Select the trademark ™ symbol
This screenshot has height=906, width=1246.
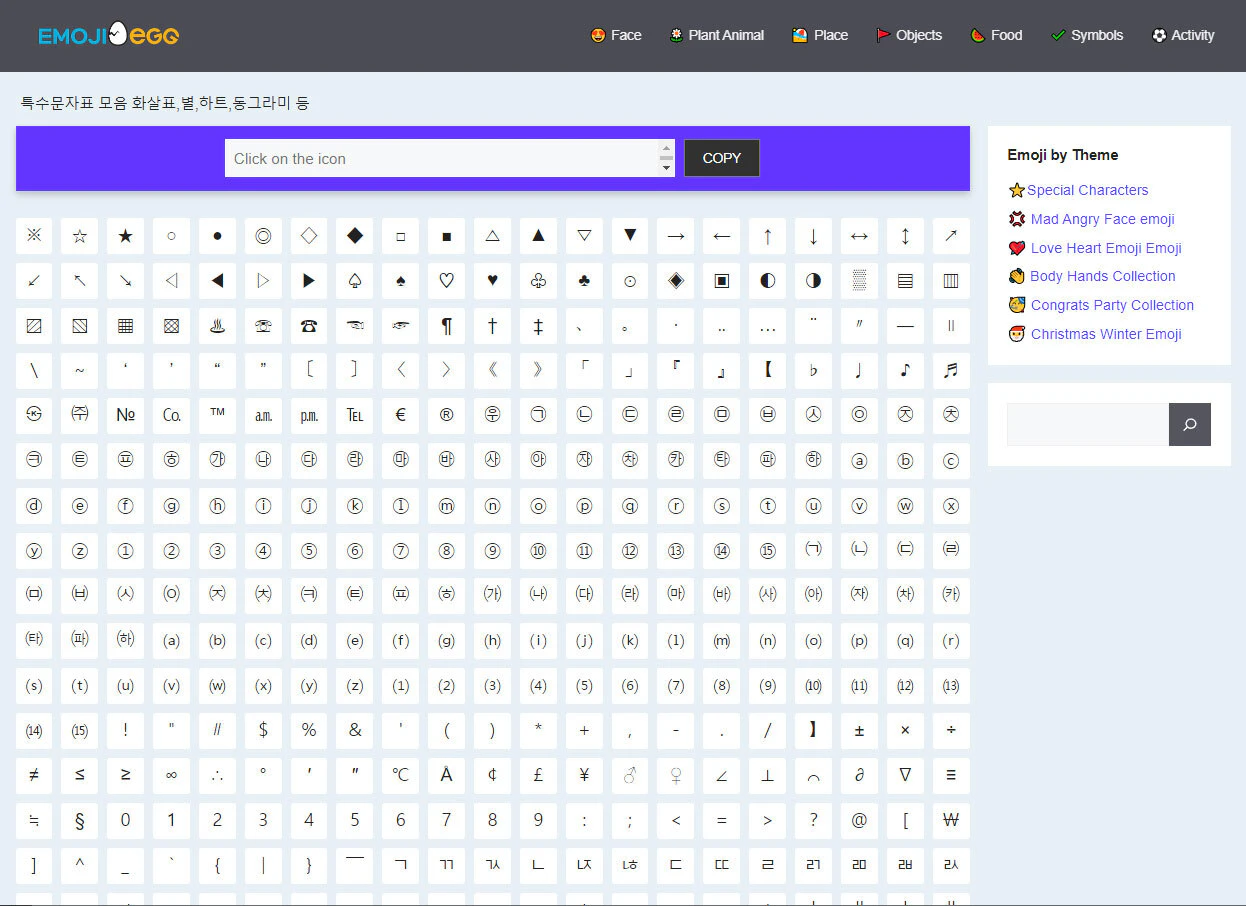[x=217, y=415]
